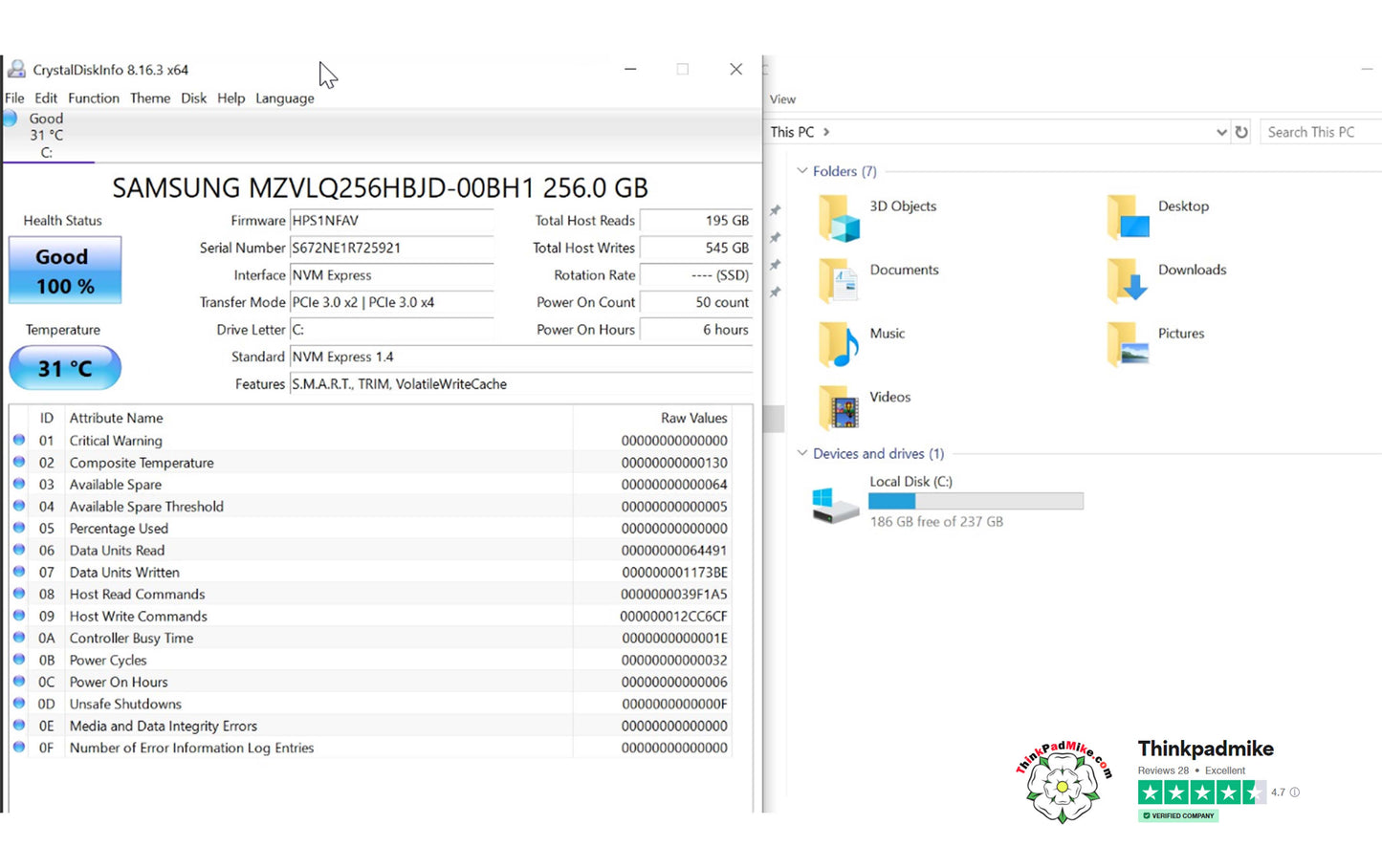Open the Function menu
1382x868 pixels.
point(94,98)
